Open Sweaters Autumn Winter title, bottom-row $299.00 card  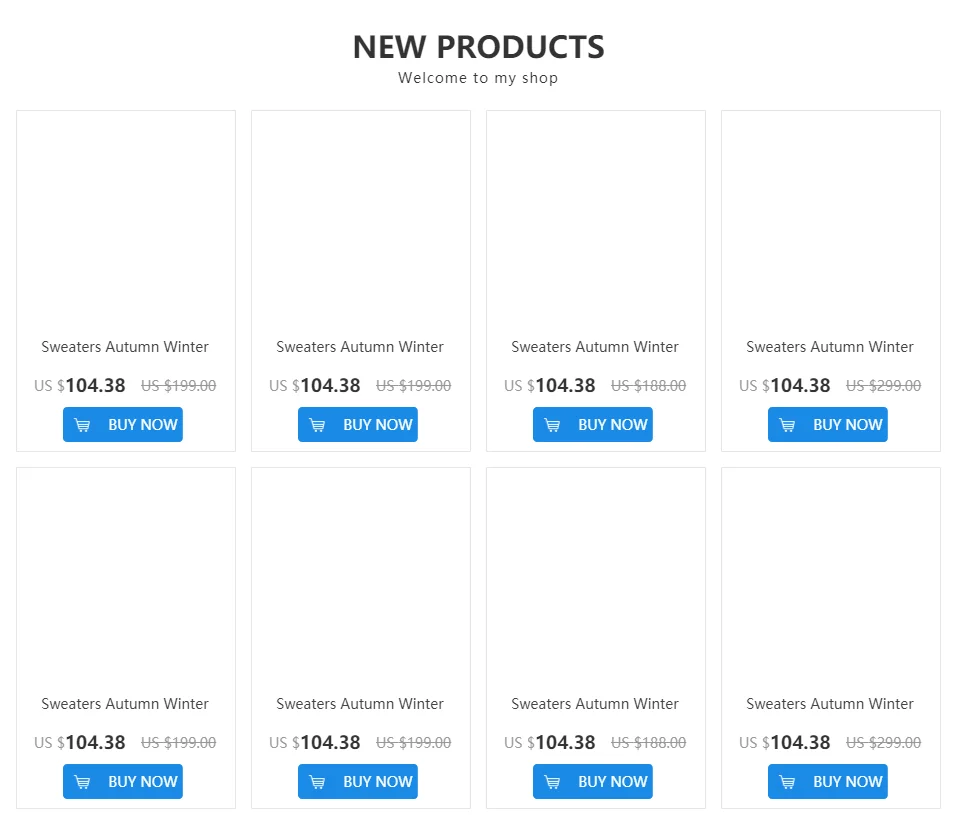click(830, 704)
